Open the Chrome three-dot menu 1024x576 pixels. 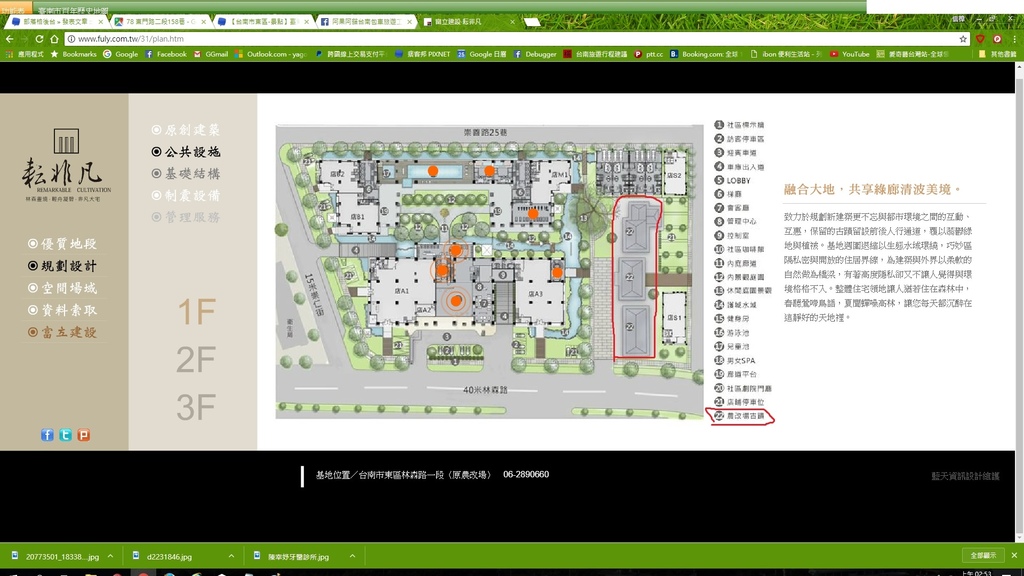coord(1014,39)
